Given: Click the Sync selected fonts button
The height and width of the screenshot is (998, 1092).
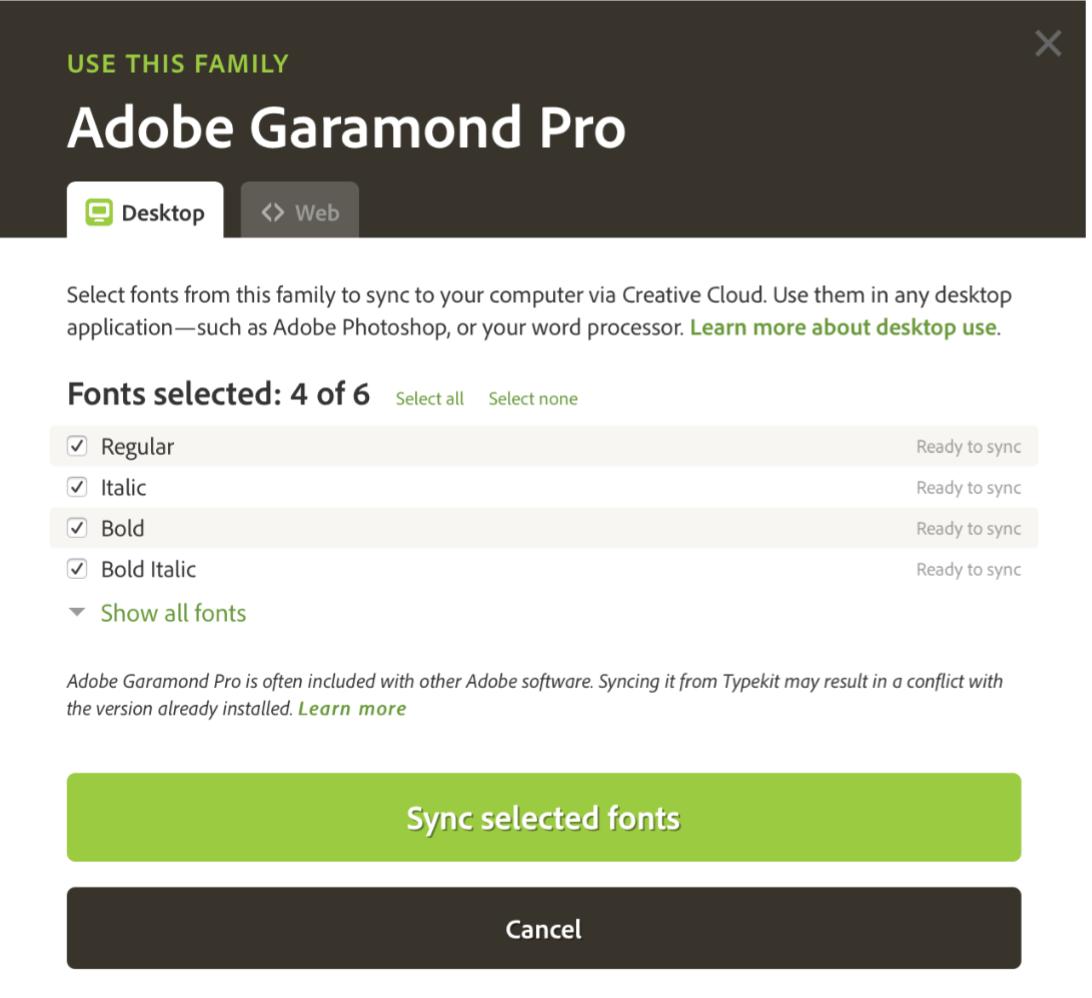Looking at the screenshot, I should click(x=543, y=817).
